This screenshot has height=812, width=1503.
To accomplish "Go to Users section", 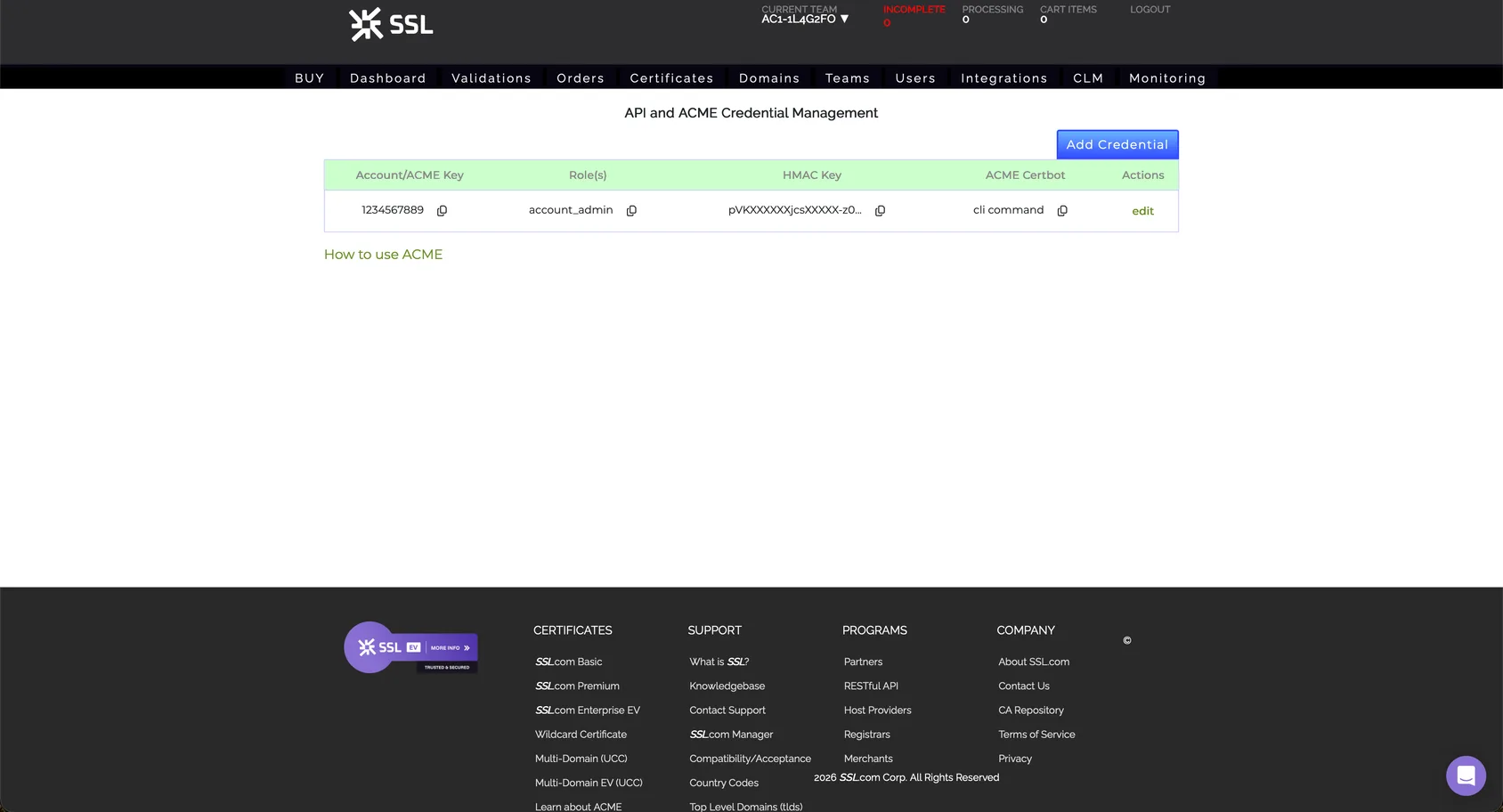I will pyautogui.click(x=915, y=78).
